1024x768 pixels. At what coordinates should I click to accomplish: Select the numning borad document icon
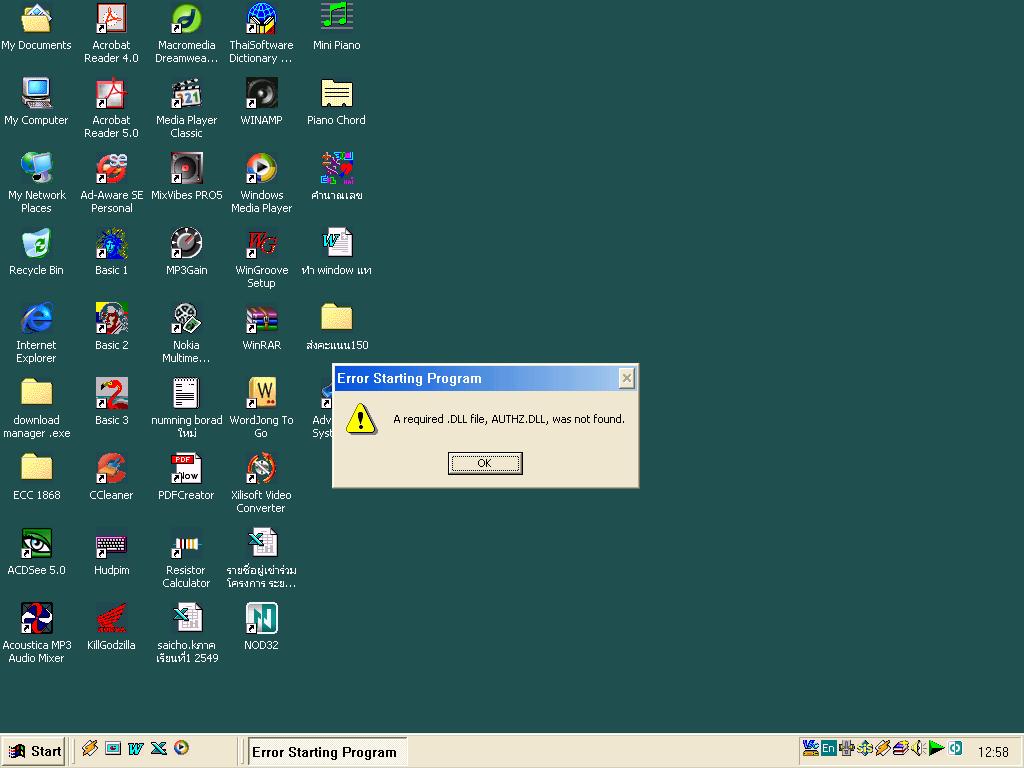click(186, 409)
